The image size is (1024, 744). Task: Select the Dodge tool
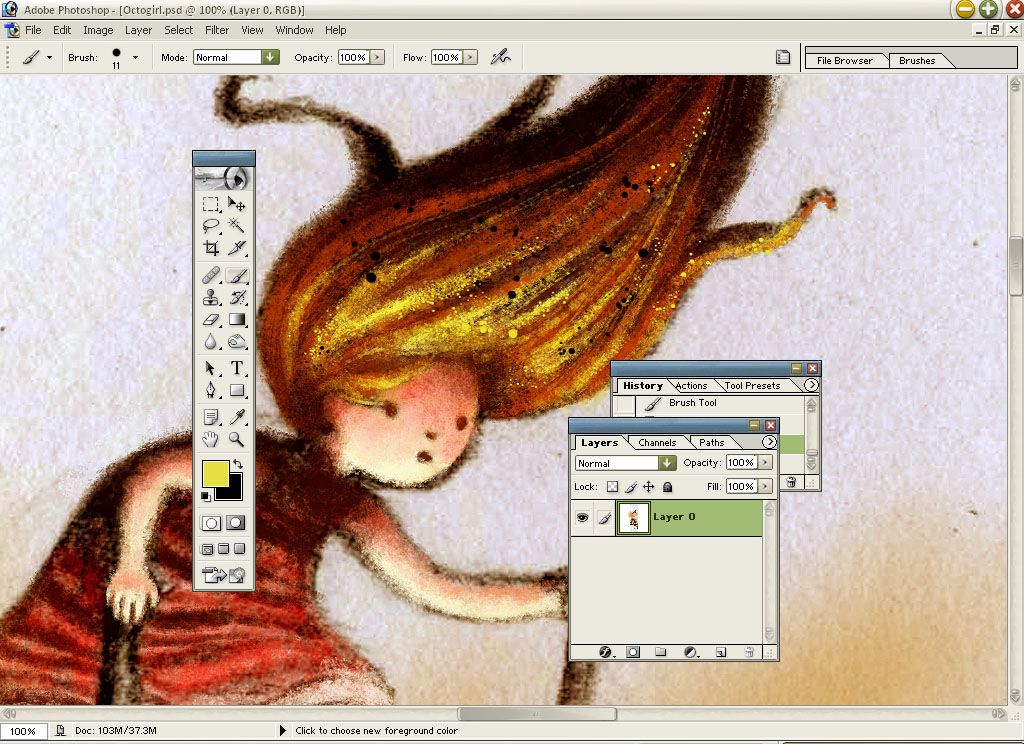[236, 342]
